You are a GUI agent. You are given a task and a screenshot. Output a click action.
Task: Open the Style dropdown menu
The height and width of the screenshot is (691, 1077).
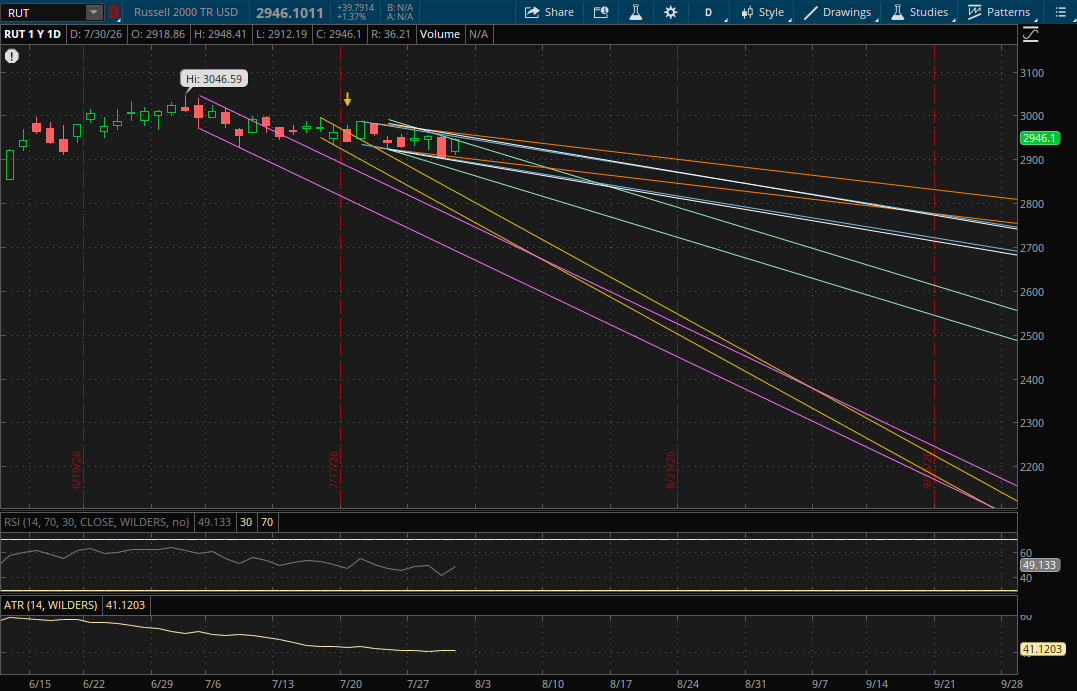pos(762,12)
